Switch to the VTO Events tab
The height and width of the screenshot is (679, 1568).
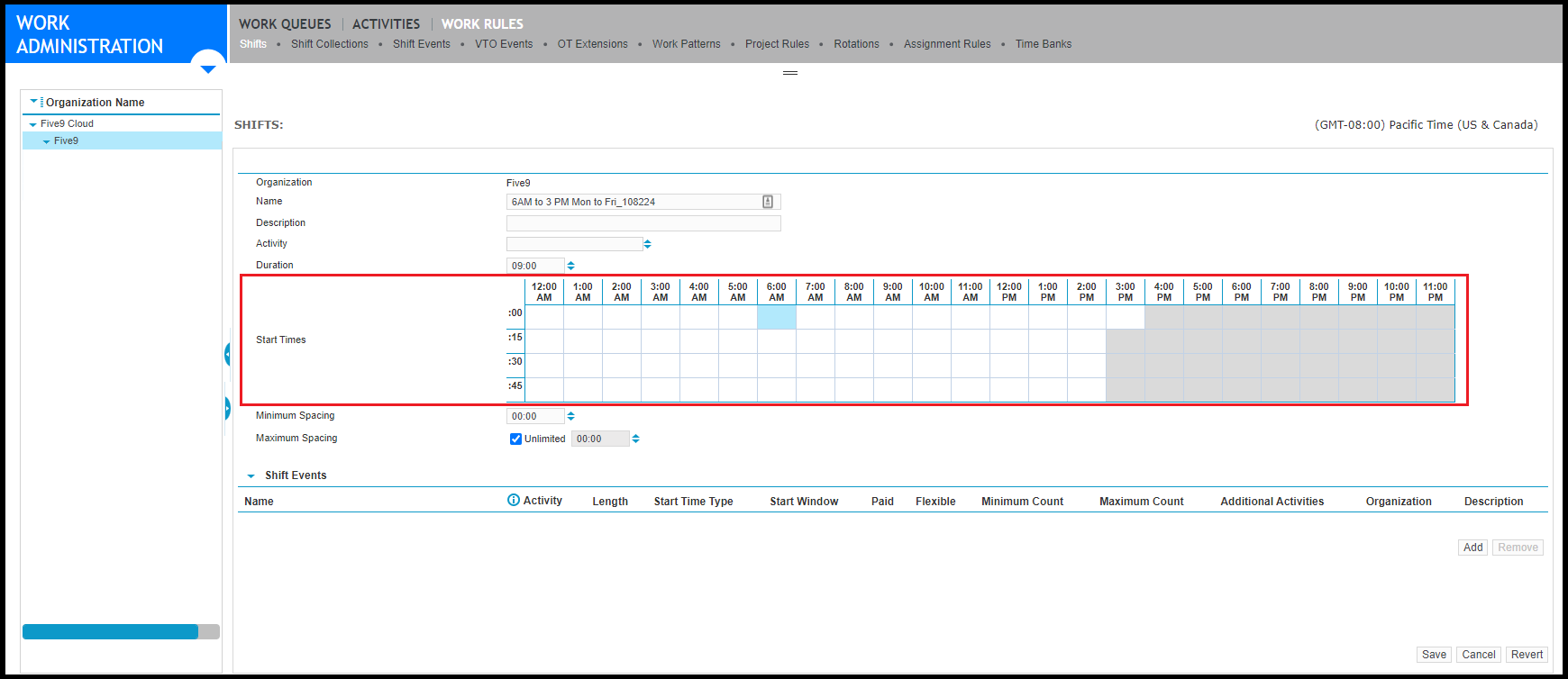(504, 44)
